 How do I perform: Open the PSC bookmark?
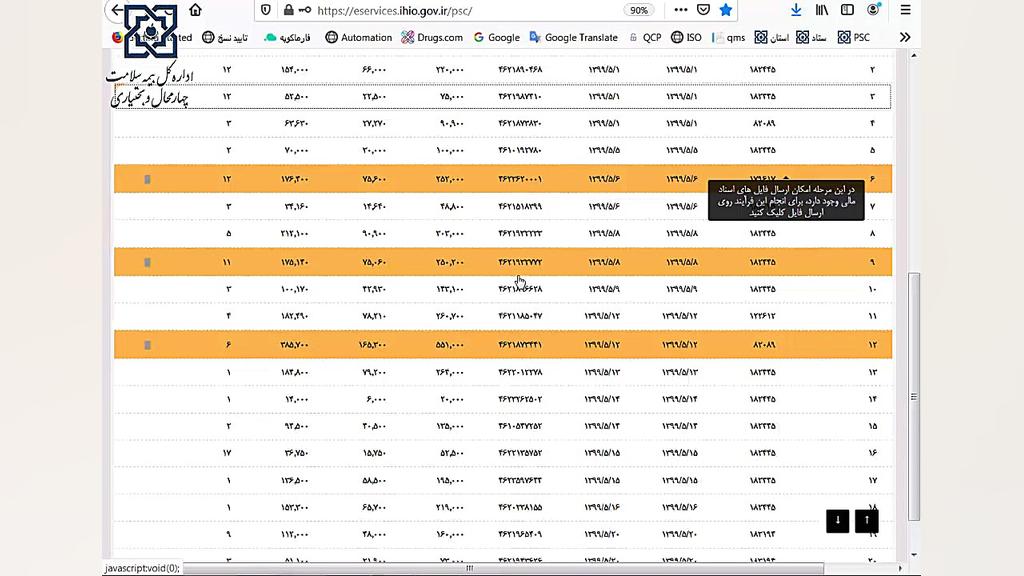tap(854, 37)
